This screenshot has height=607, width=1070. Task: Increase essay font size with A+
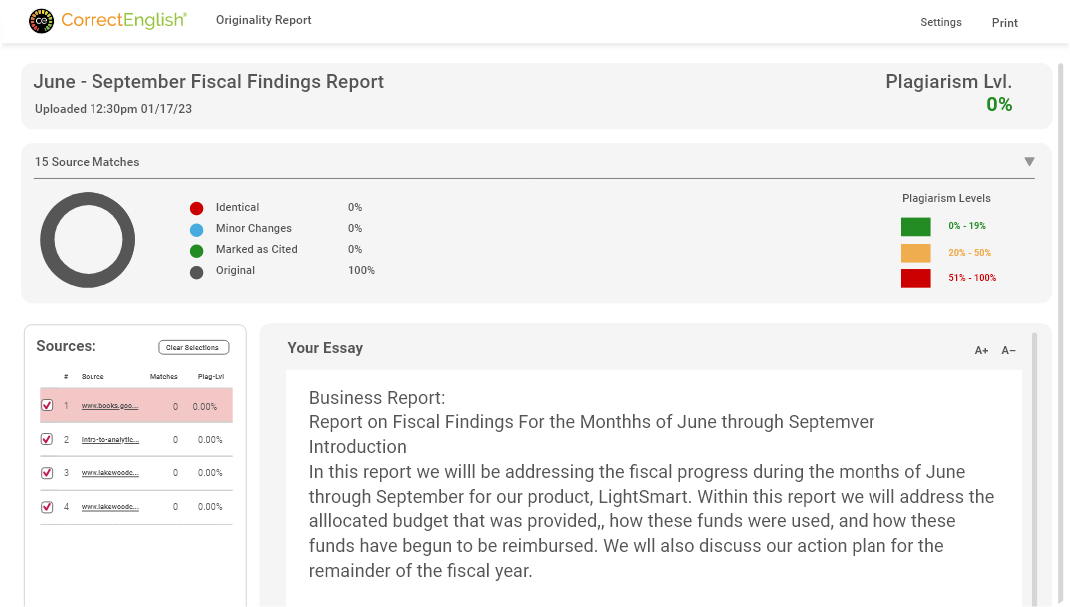[981, 351]
